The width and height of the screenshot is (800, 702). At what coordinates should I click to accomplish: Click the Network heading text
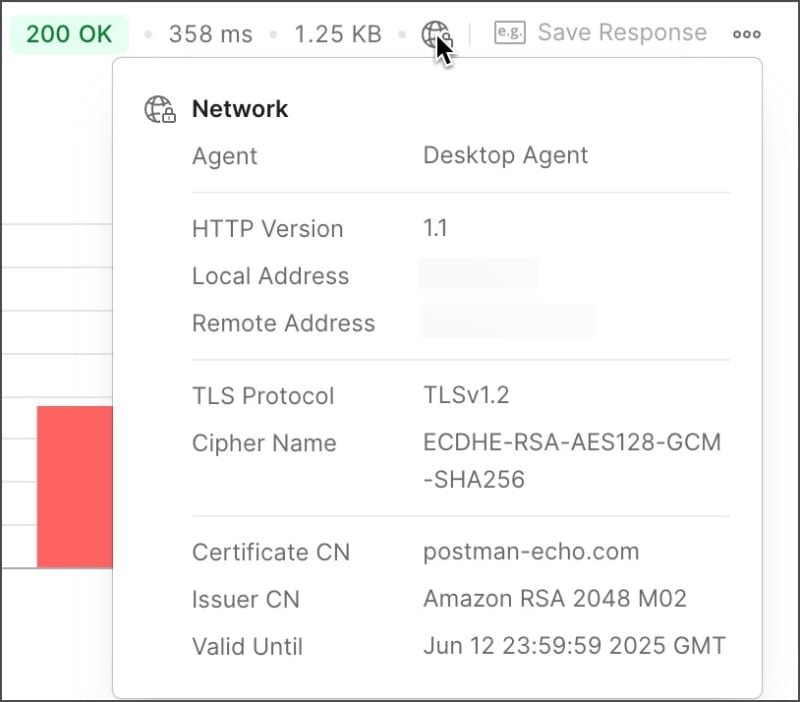240,109
